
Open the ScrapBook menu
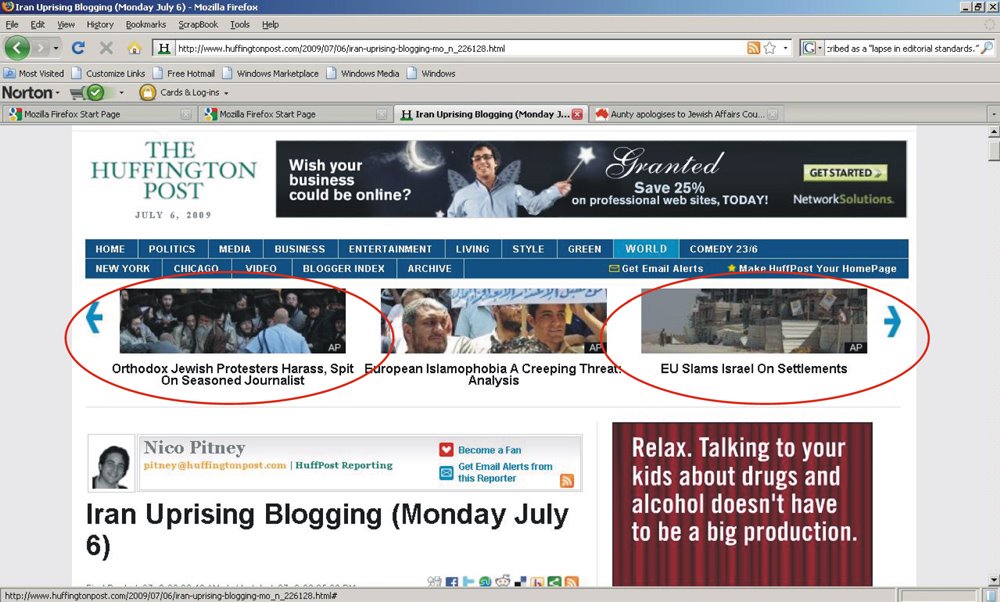(198, 24)
